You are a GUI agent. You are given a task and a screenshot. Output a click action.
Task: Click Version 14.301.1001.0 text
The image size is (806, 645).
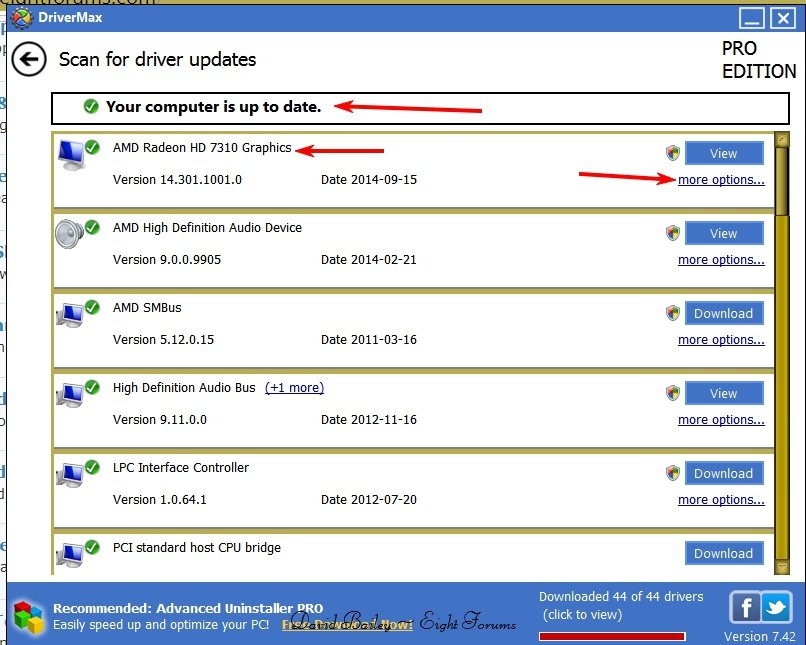click(177, 180)
